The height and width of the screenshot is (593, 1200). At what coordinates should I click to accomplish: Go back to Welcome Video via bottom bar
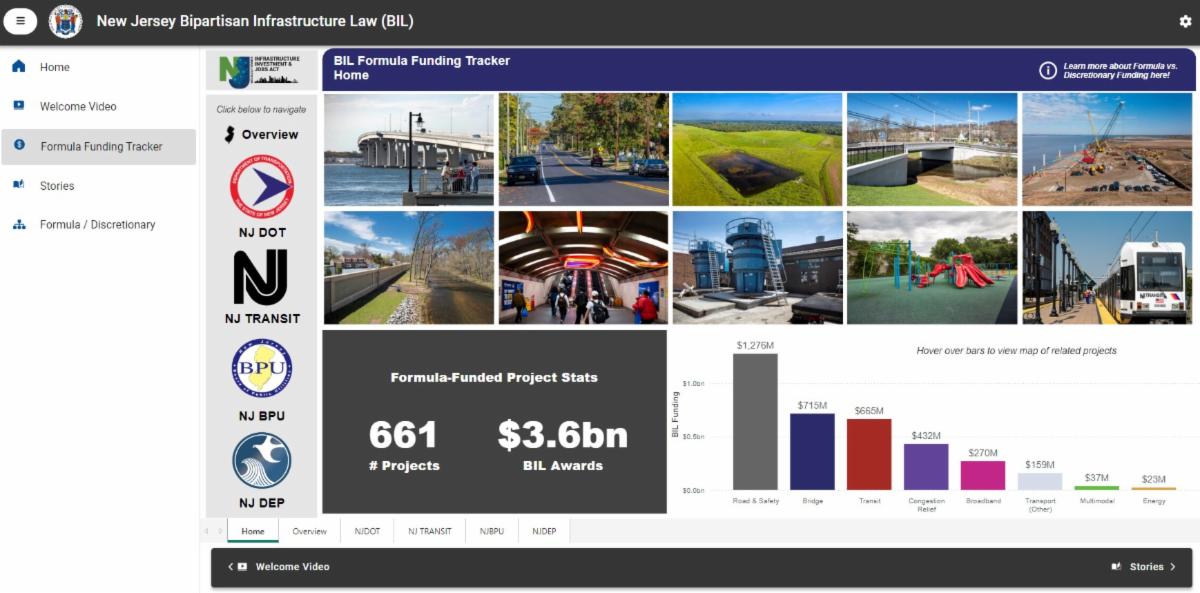coord(279,567)
